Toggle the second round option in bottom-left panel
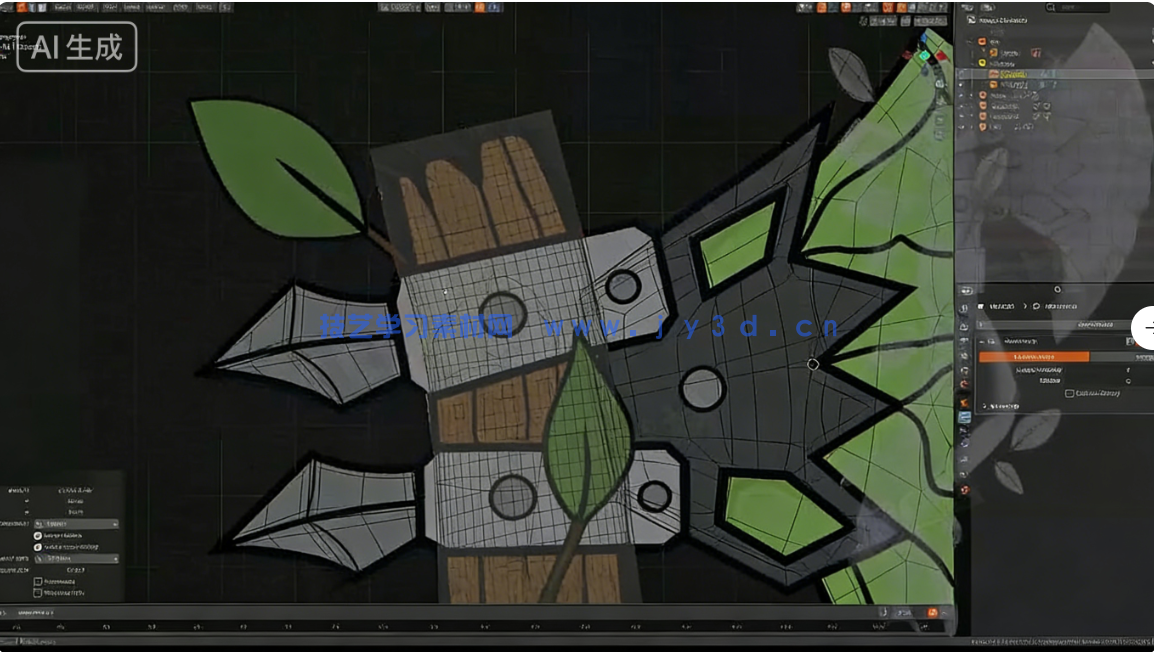 click(39, 547)
